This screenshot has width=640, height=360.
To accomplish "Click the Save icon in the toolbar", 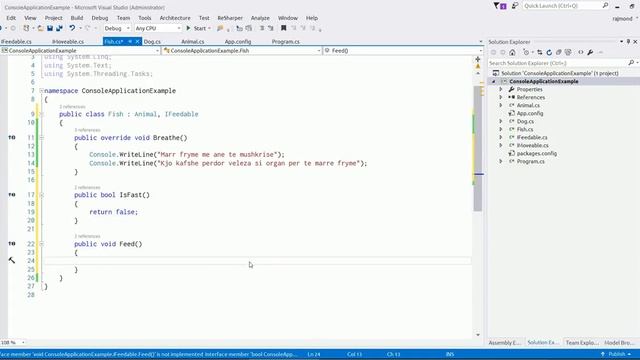I will pyautogui.click(x=50, y=28).
